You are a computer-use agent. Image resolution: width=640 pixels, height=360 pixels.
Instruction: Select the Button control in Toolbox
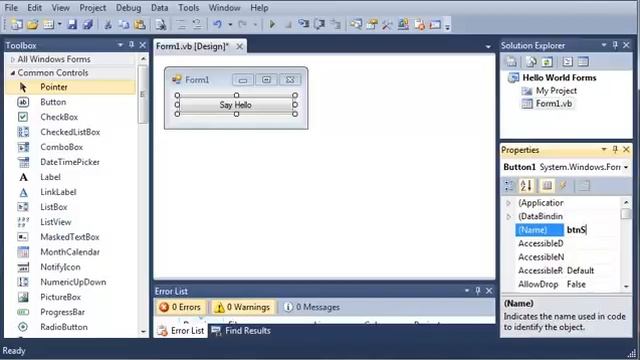click(53, 102)
